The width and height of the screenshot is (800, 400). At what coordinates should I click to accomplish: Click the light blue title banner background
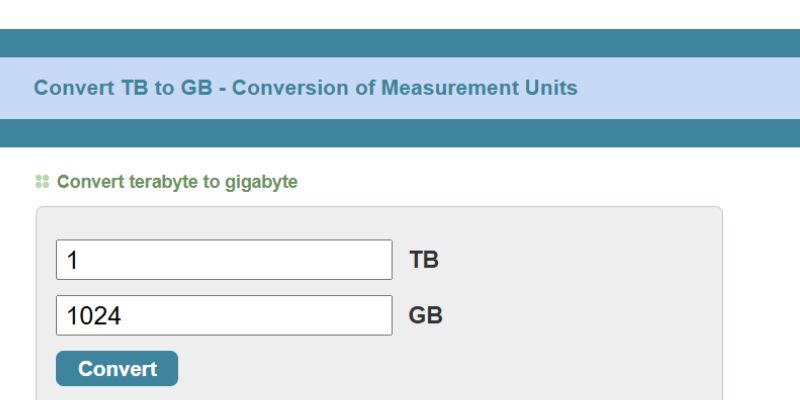[690, 88]
